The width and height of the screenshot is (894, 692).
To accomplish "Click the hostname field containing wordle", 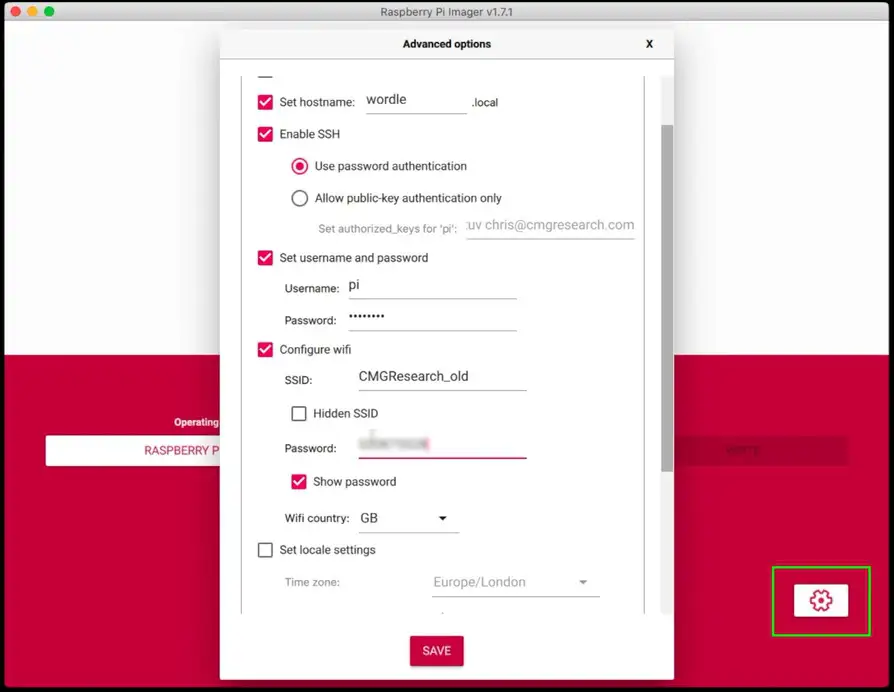I will (416, 101).
